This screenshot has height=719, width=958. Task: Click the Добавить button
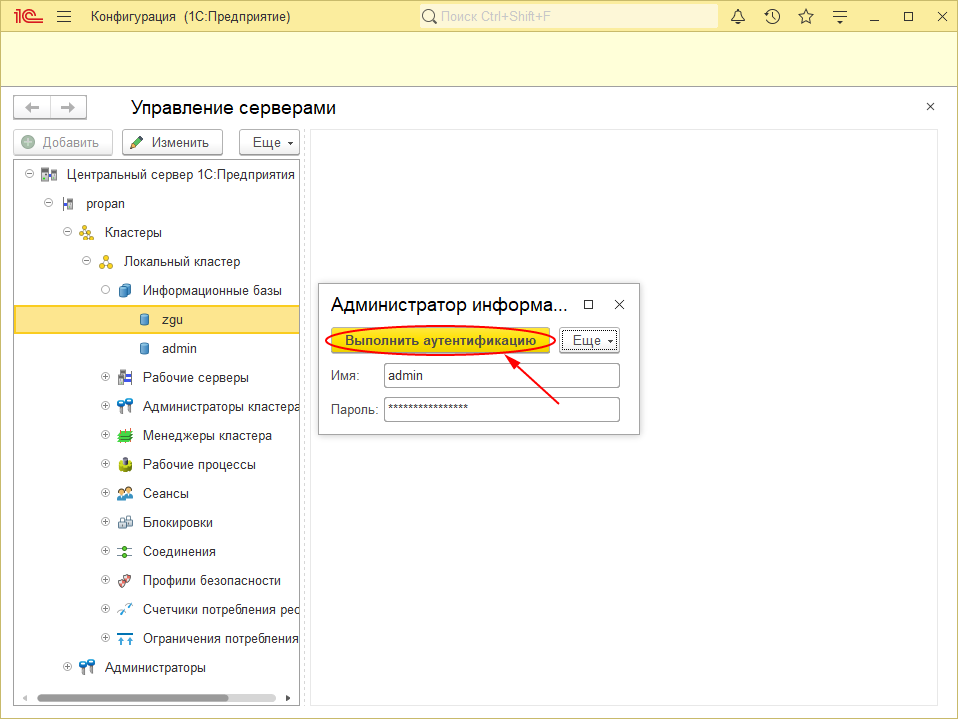click(x=63, y=142)
